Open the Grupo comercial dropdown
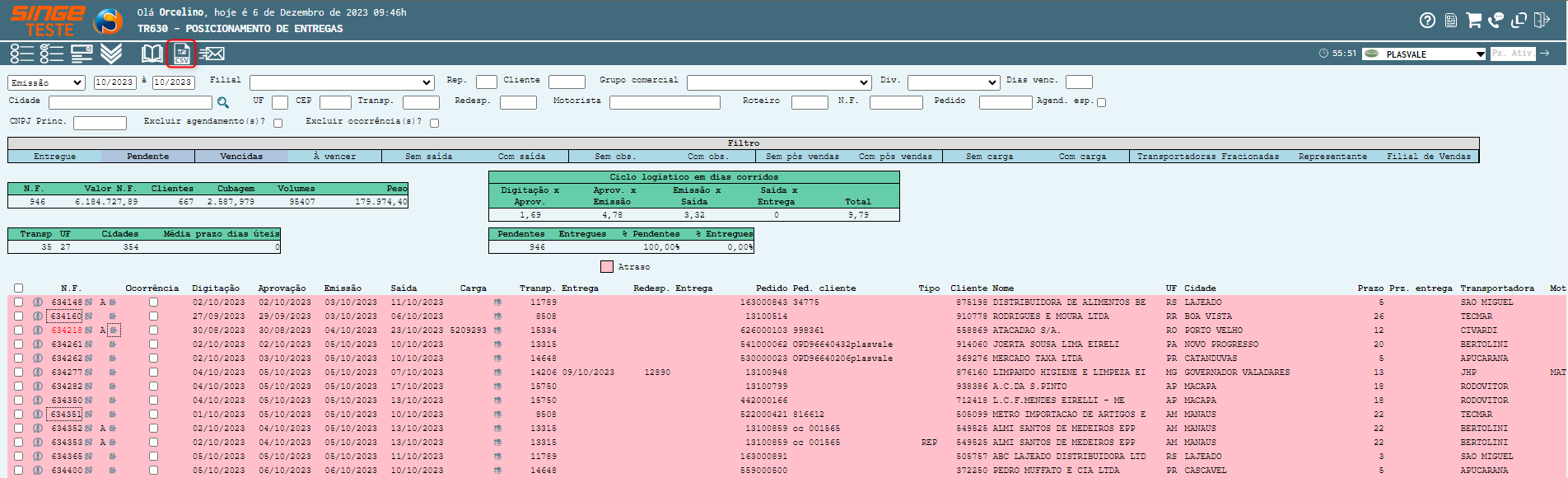1568x478 pixels. click(x=779, y=82)
